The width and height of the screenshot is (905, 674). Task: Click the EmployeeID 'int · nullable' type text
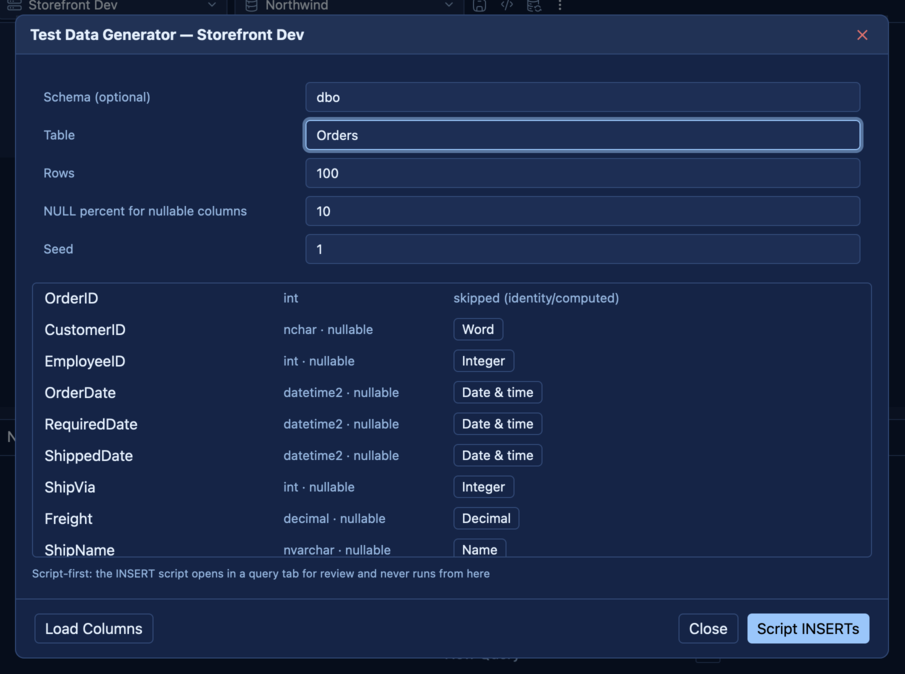coord(319,361)
